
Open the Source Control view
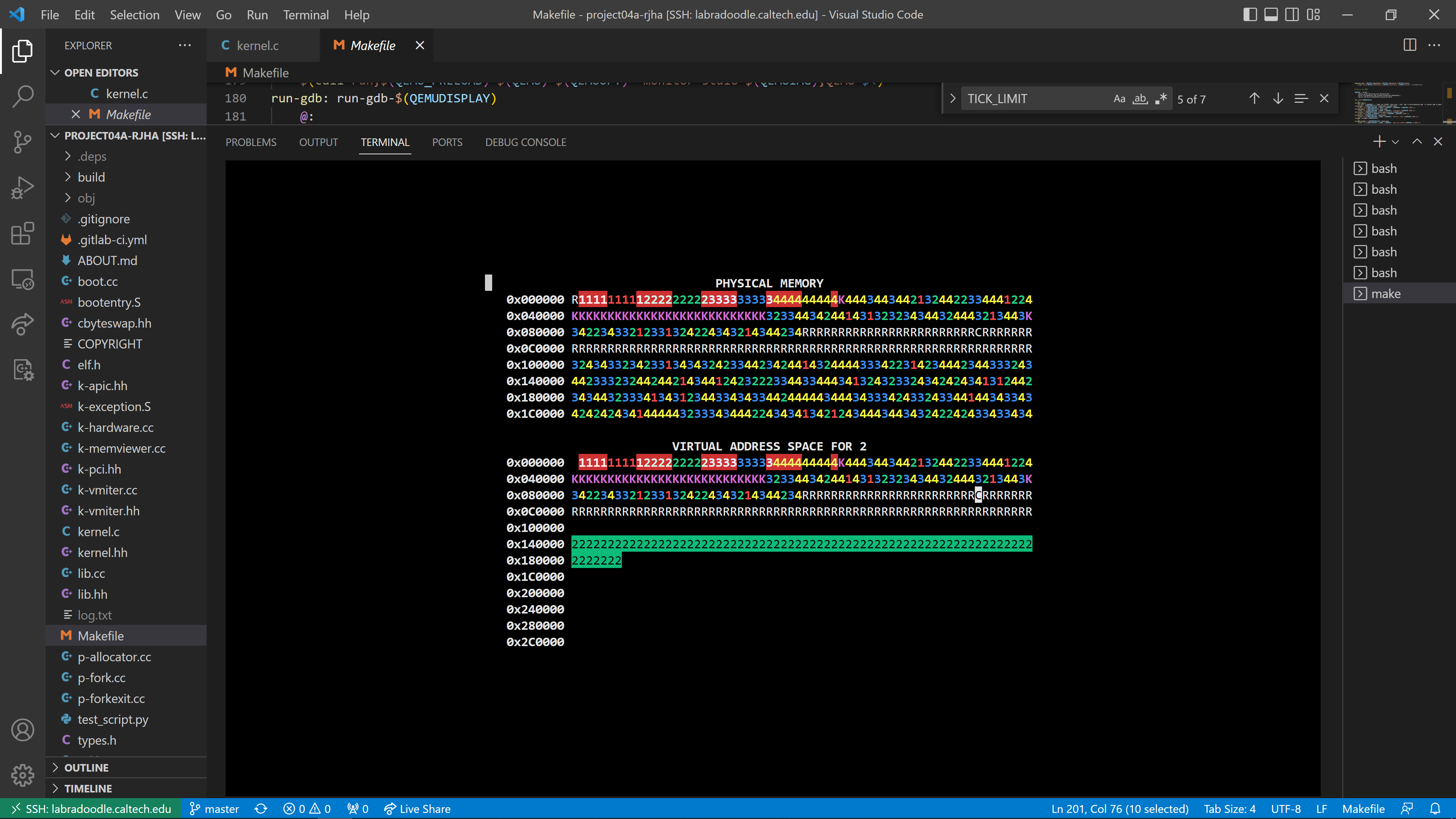(23, 142)
